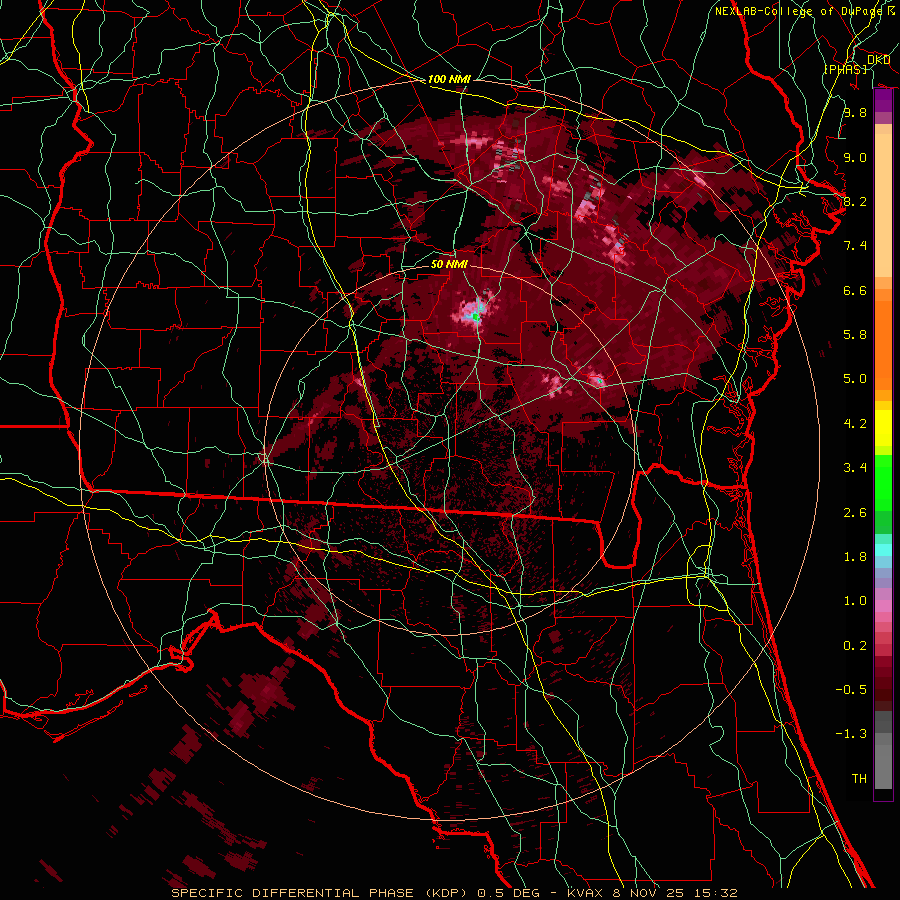Click the 1.8 value on color scale
This screenshot has height=900, width=900.
tap(855, 557)
